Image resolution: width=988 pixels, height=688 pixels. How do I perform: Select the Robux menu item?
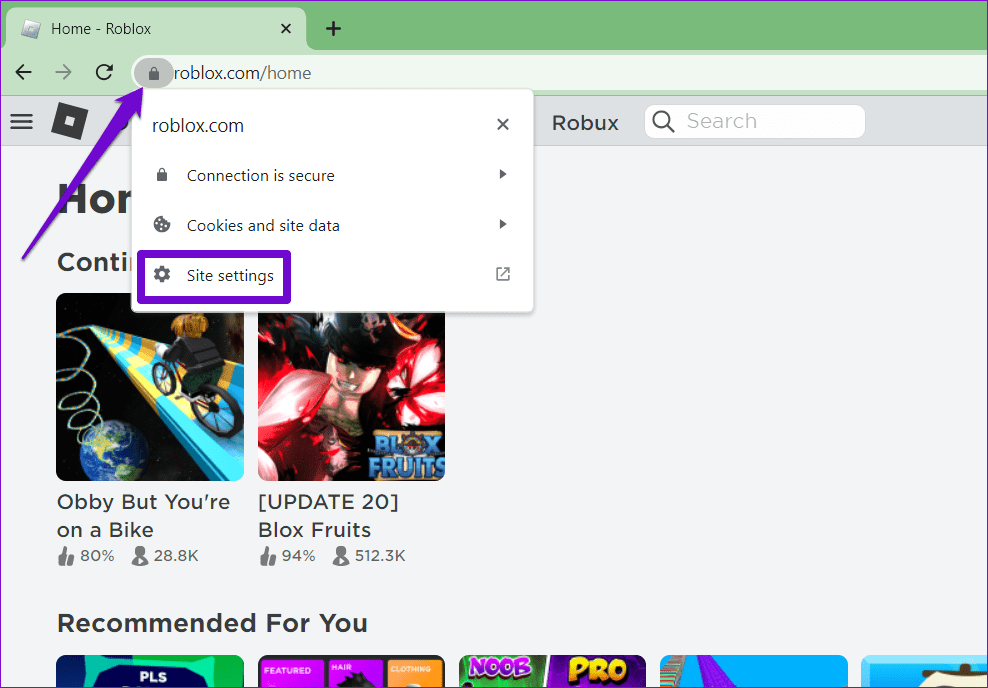coord(585,121)
